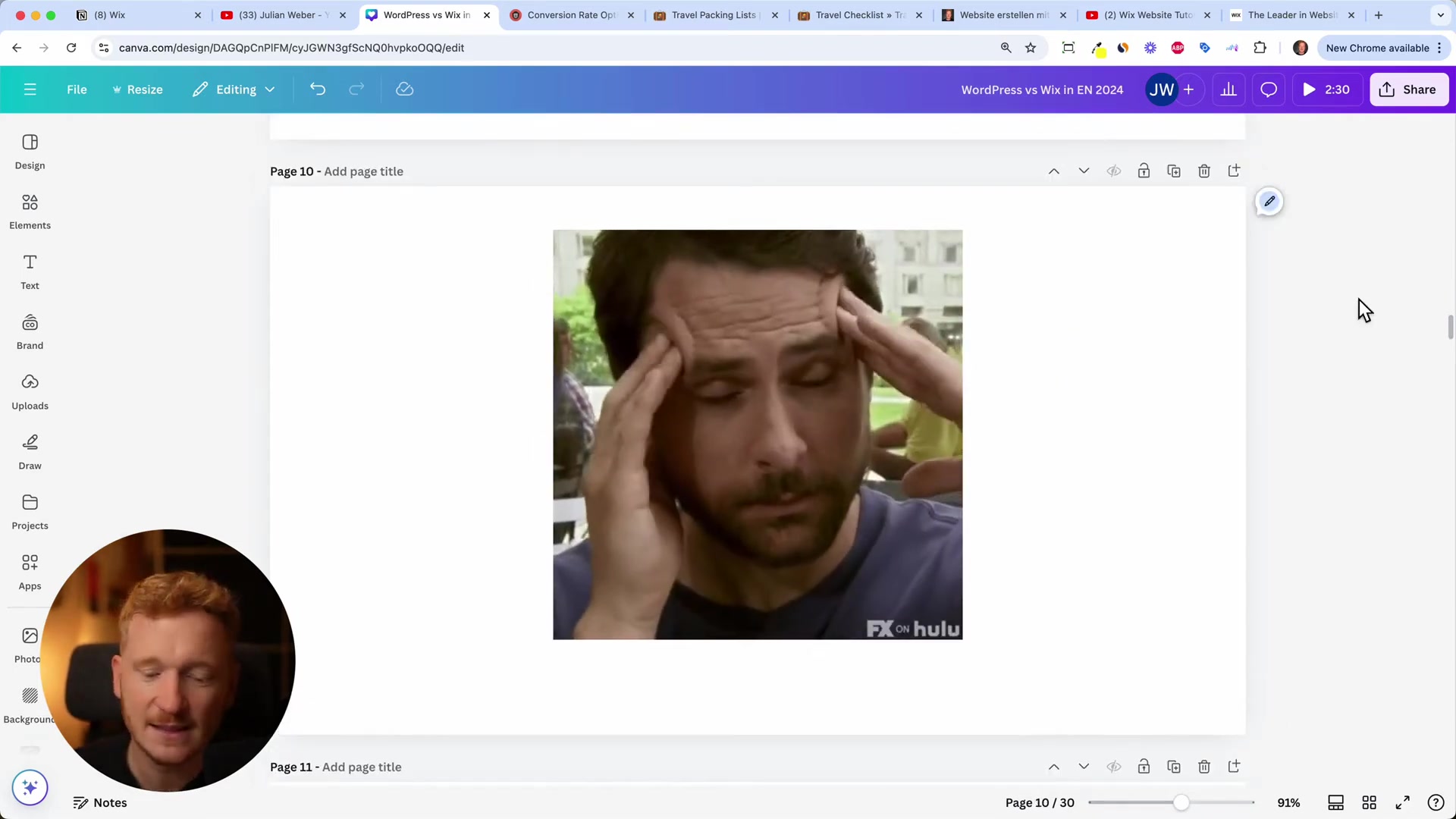
Task: Move Page 11 down
Action: [1084, 767]
